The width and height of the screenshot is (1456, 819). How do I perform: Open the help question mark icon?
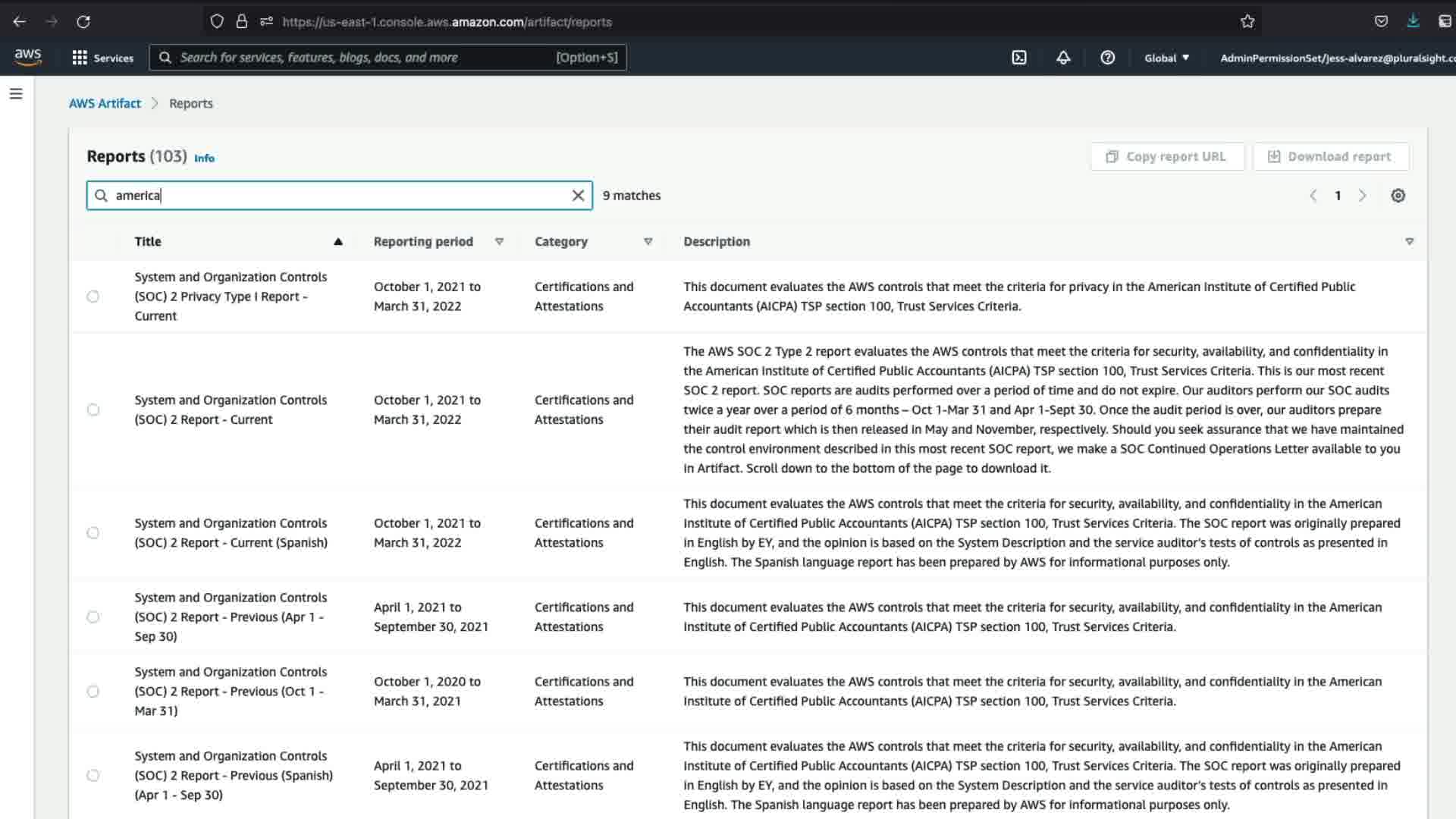coord(1107,58)
